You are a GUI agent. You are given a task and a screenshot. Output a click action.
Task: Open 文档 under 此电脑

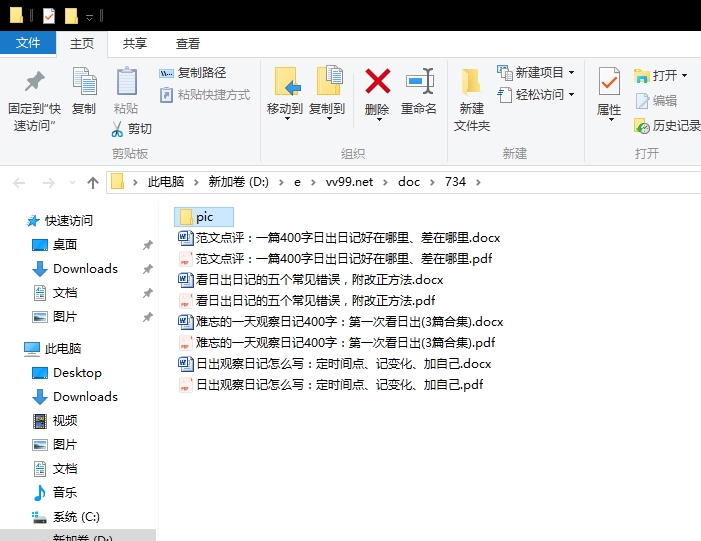pyautogui.click(x=55, y=469)
